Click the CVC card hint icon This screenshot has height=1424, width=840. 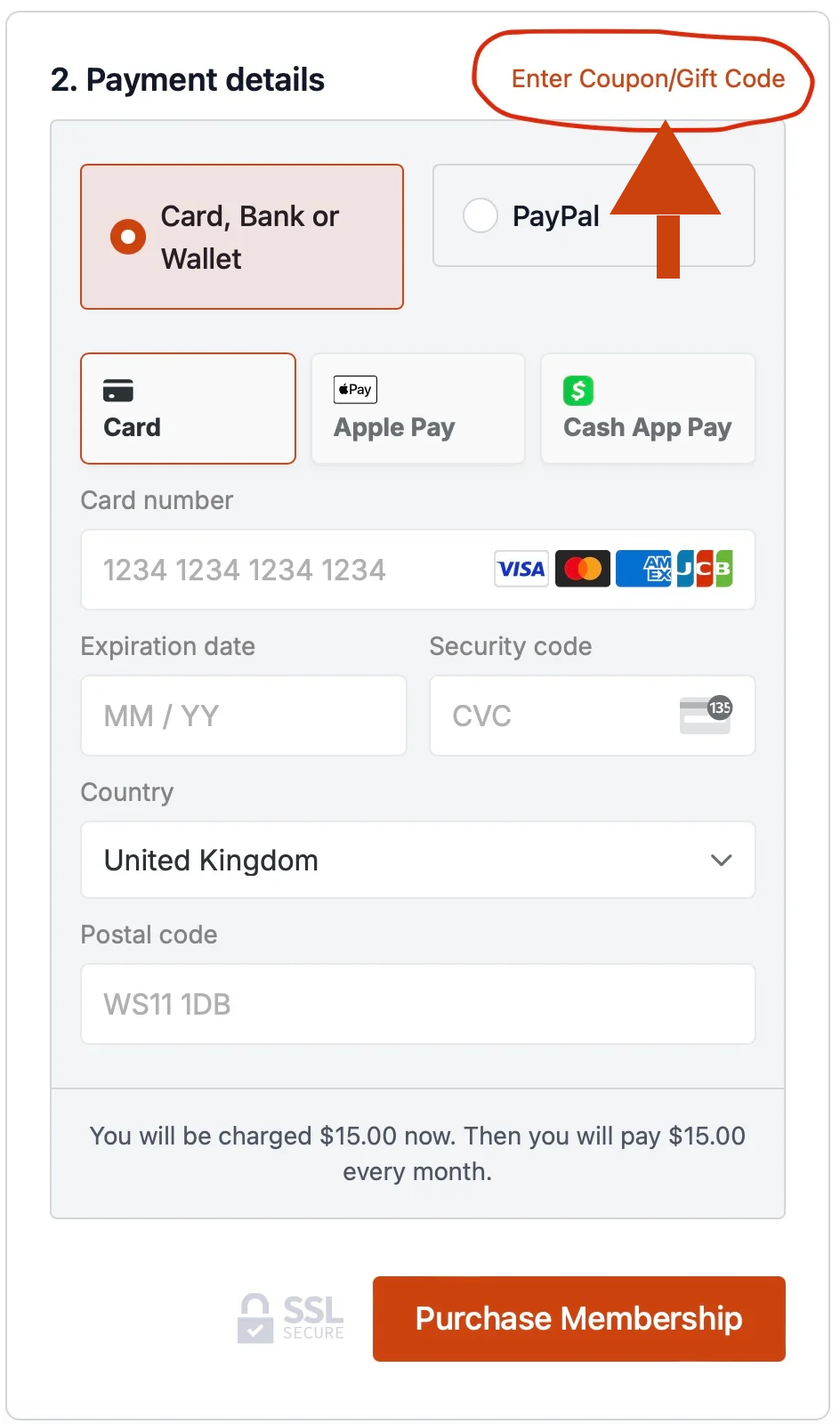(706, 715)
